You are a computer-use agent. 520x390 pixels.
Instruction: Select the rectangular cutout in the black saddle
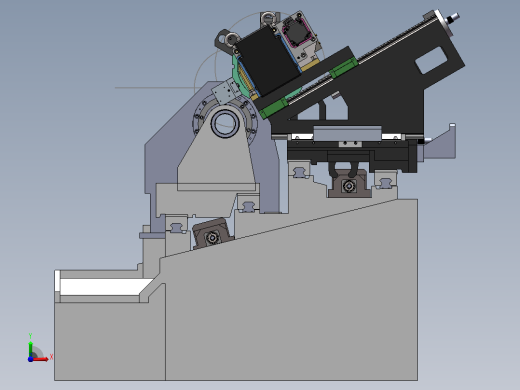431,60
